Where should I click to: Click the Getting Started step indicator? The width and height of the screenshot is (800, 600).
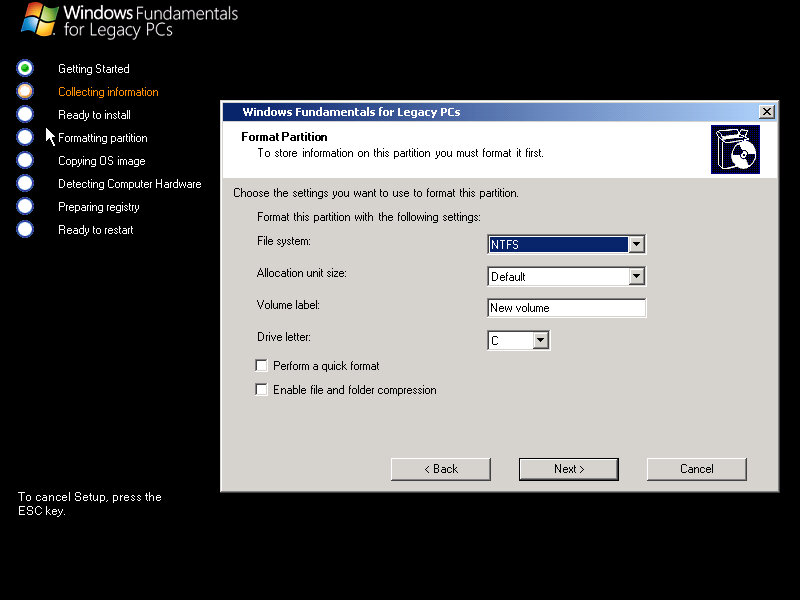[x=25, y=68]
